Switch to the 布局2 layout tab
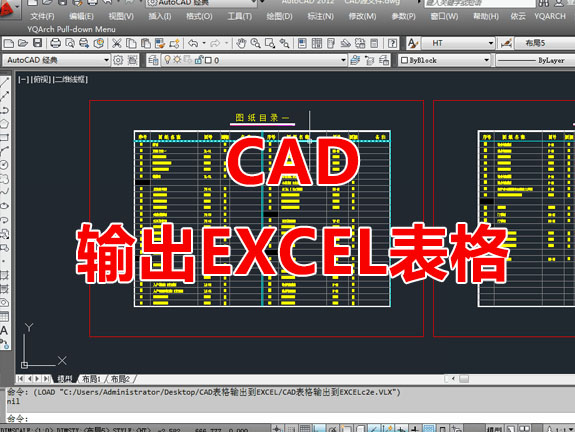The image size is (575, 432). tap(120, 378)
